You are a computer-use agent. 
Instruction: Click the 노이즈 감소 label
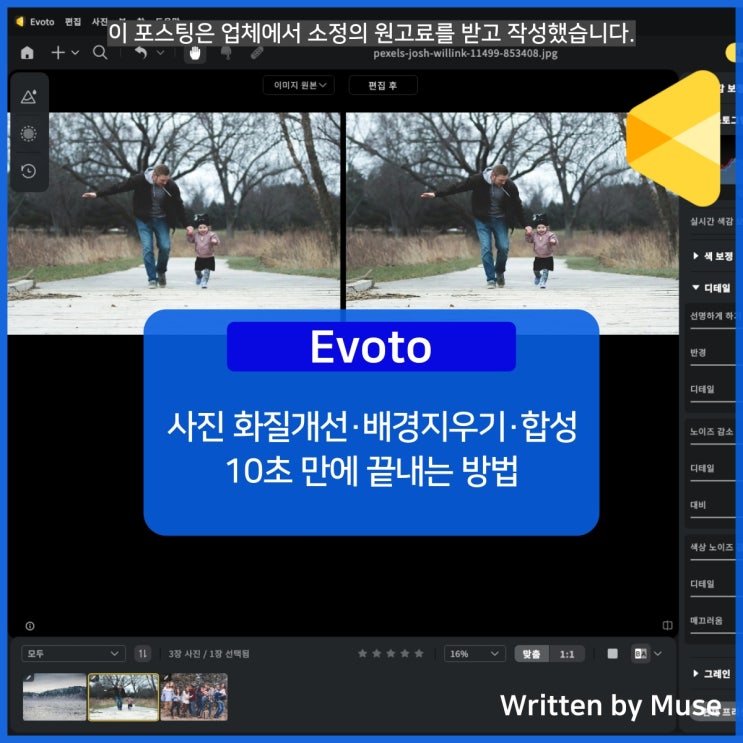pyautogui.click(x=711, y=431)
